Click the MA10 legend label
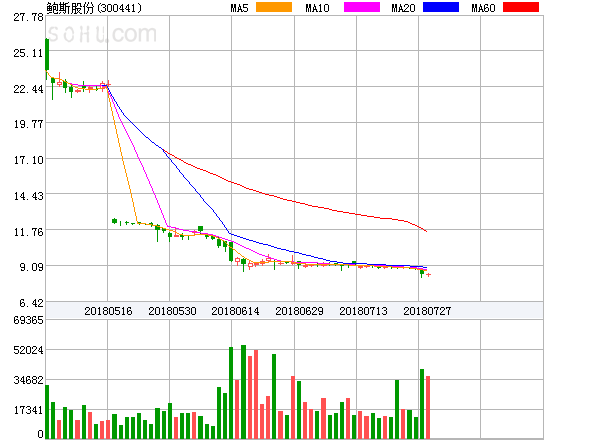 (x=317, y=8)
